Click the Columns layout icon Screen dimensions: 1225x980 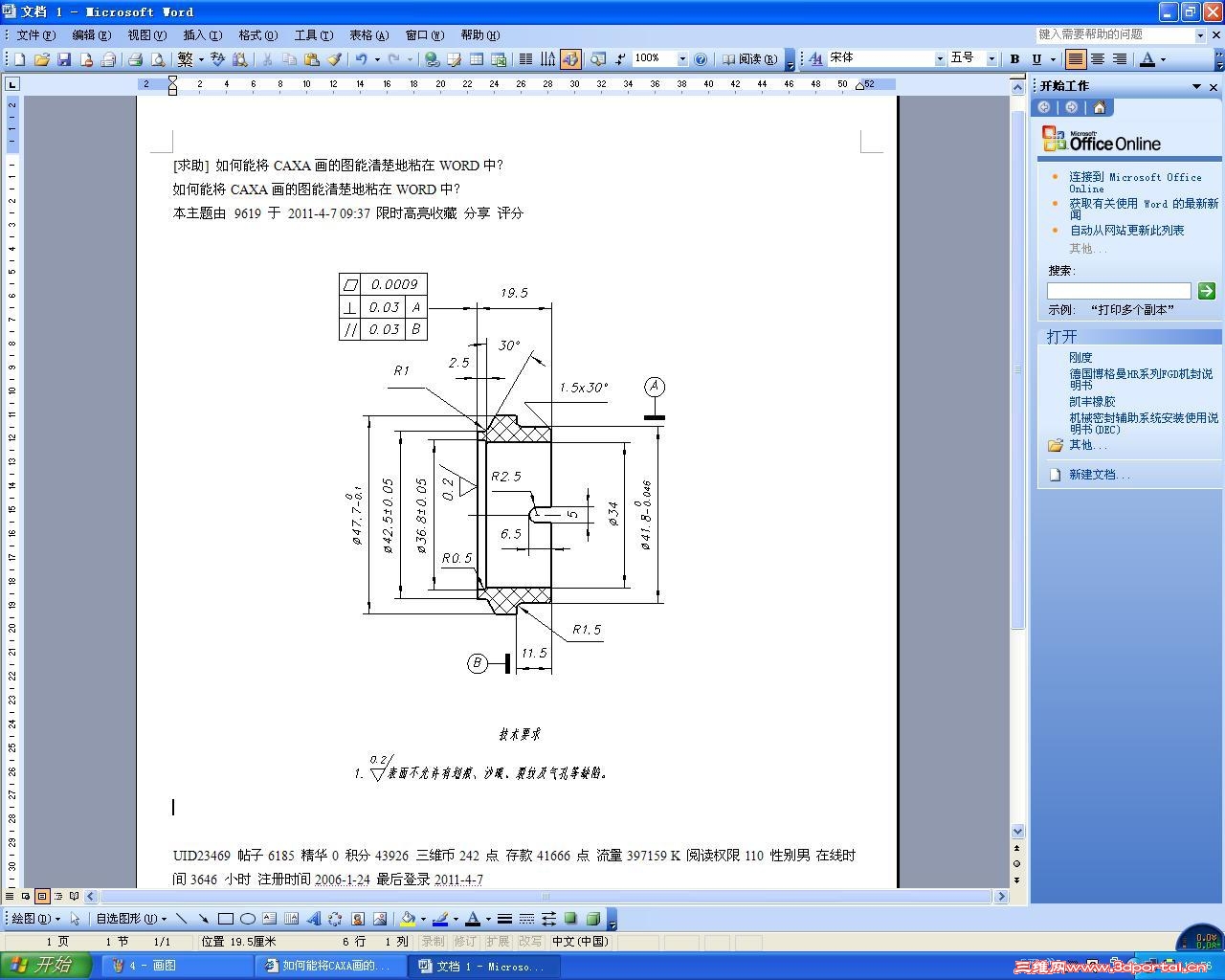(525, 59)
